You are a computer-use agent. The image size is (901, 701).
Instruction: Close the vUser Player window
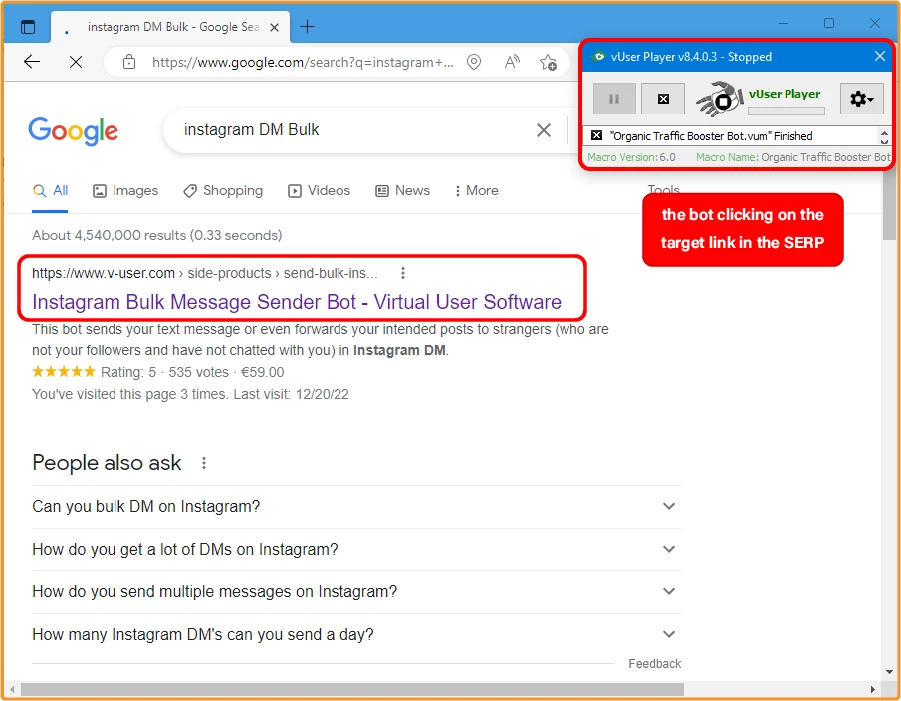tap(880, 56)
